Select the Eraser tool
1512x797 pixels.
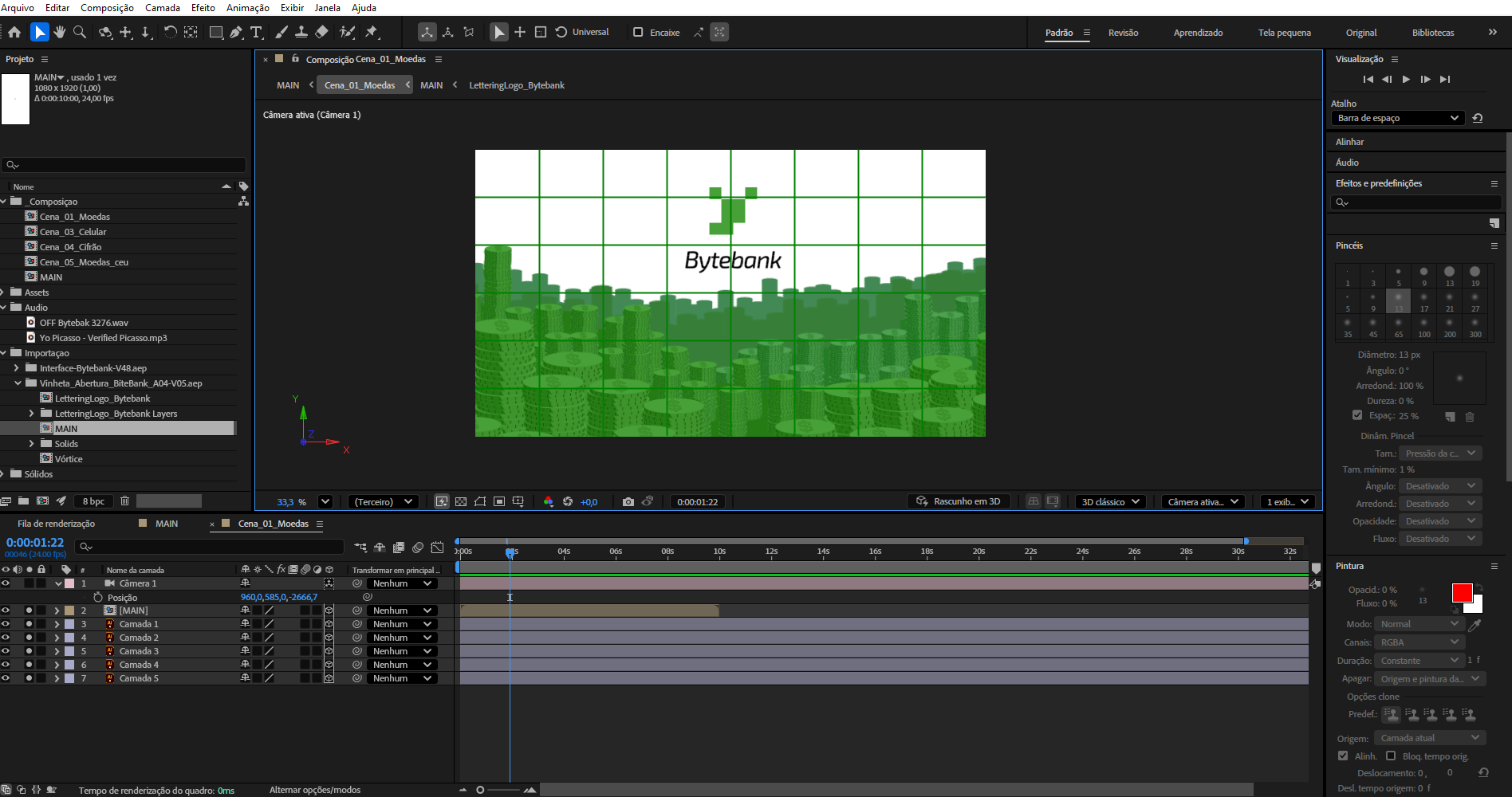coord(321,32)
